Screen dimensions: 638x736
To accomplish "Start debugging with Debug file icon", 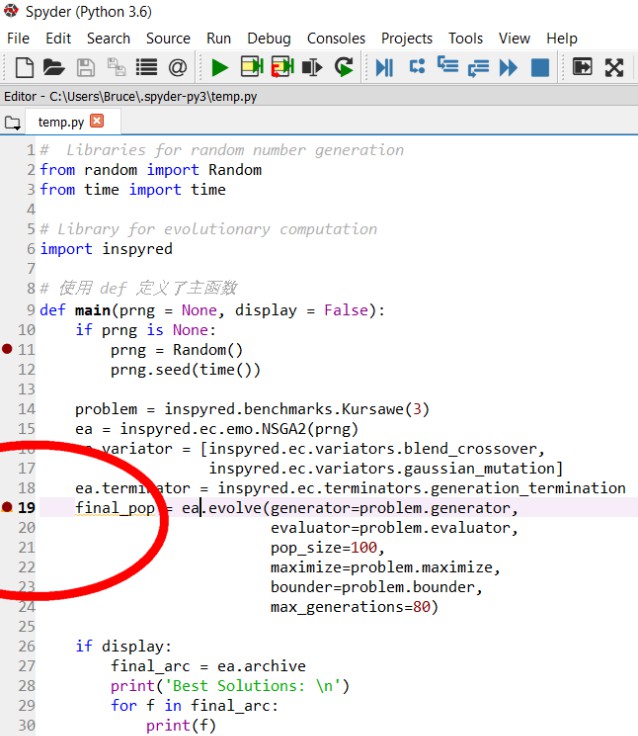I will coord(384,67).
